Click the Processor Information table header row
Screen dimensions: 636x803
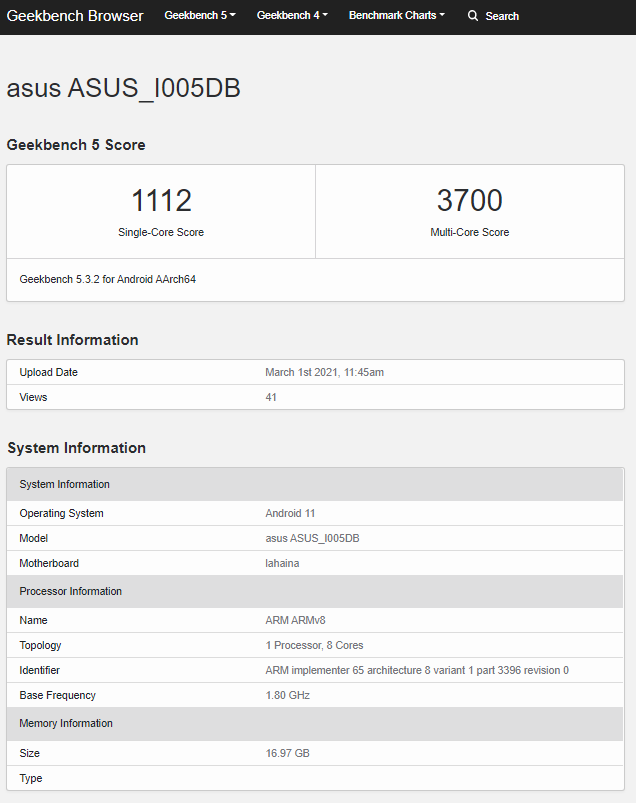[x=315, y=591]
